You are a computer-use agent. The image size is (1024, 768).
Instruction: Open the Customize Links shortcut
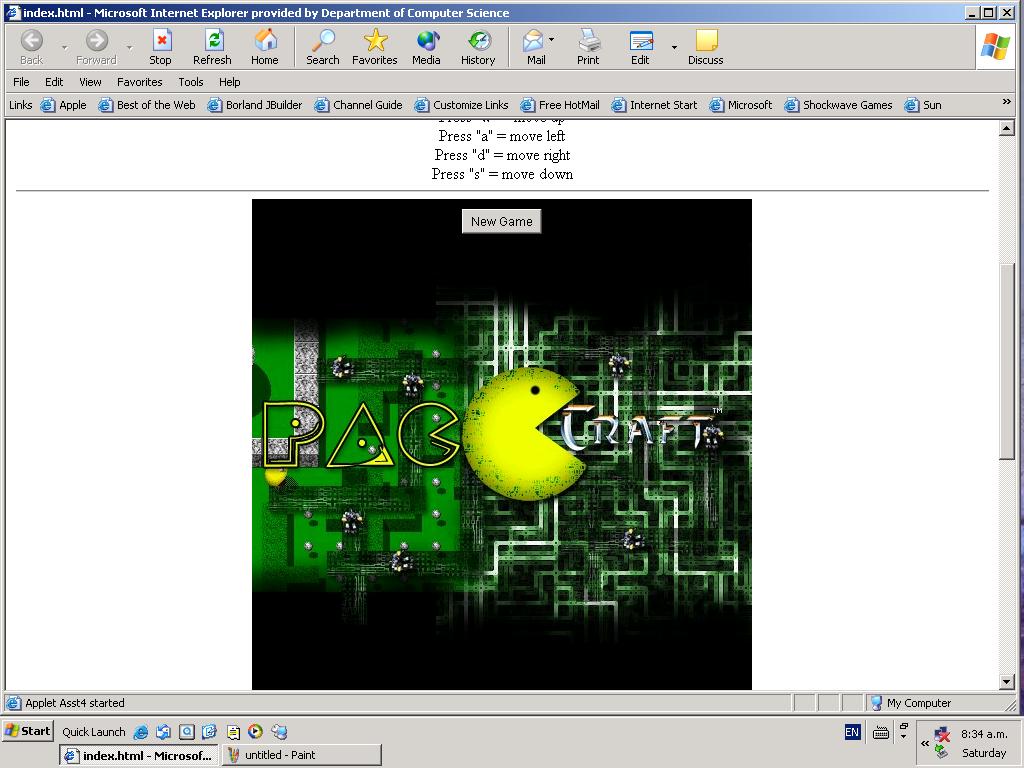462,104
